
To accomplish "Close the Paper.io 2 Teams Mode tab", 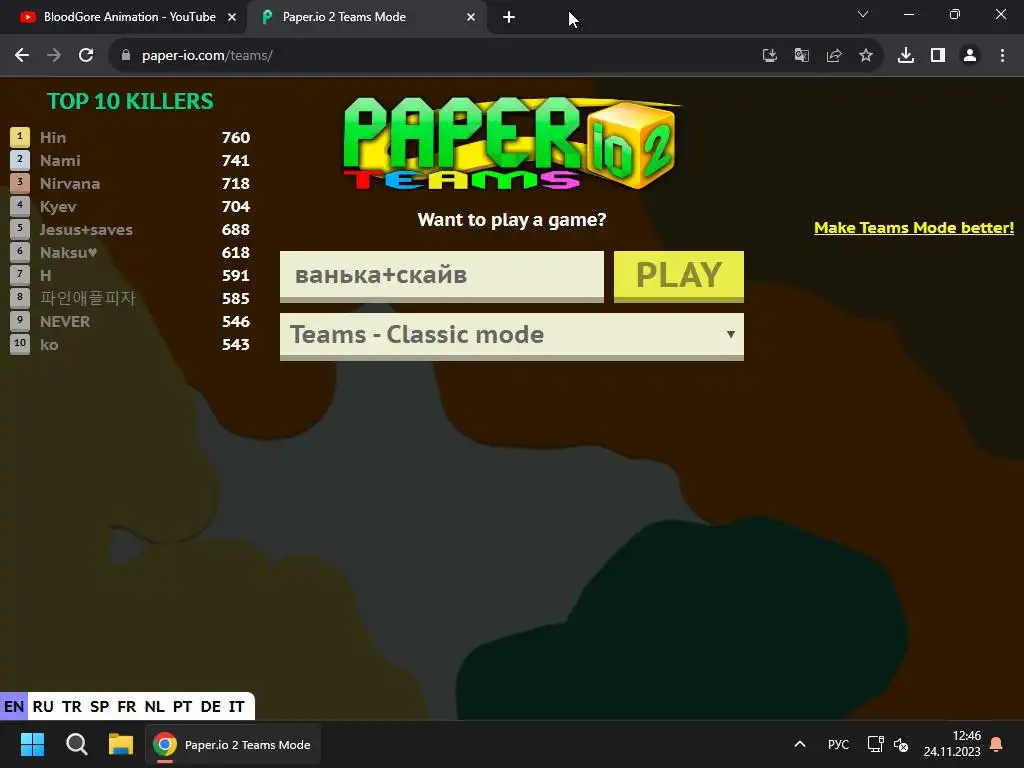I will pyautogui.click(x=471, y=17).
